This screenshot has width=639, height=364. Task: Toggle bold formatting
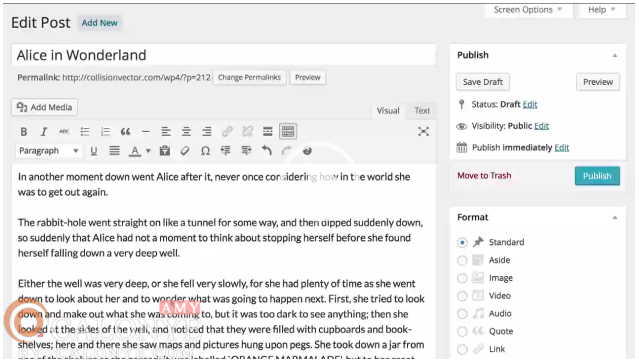(24, 132)
